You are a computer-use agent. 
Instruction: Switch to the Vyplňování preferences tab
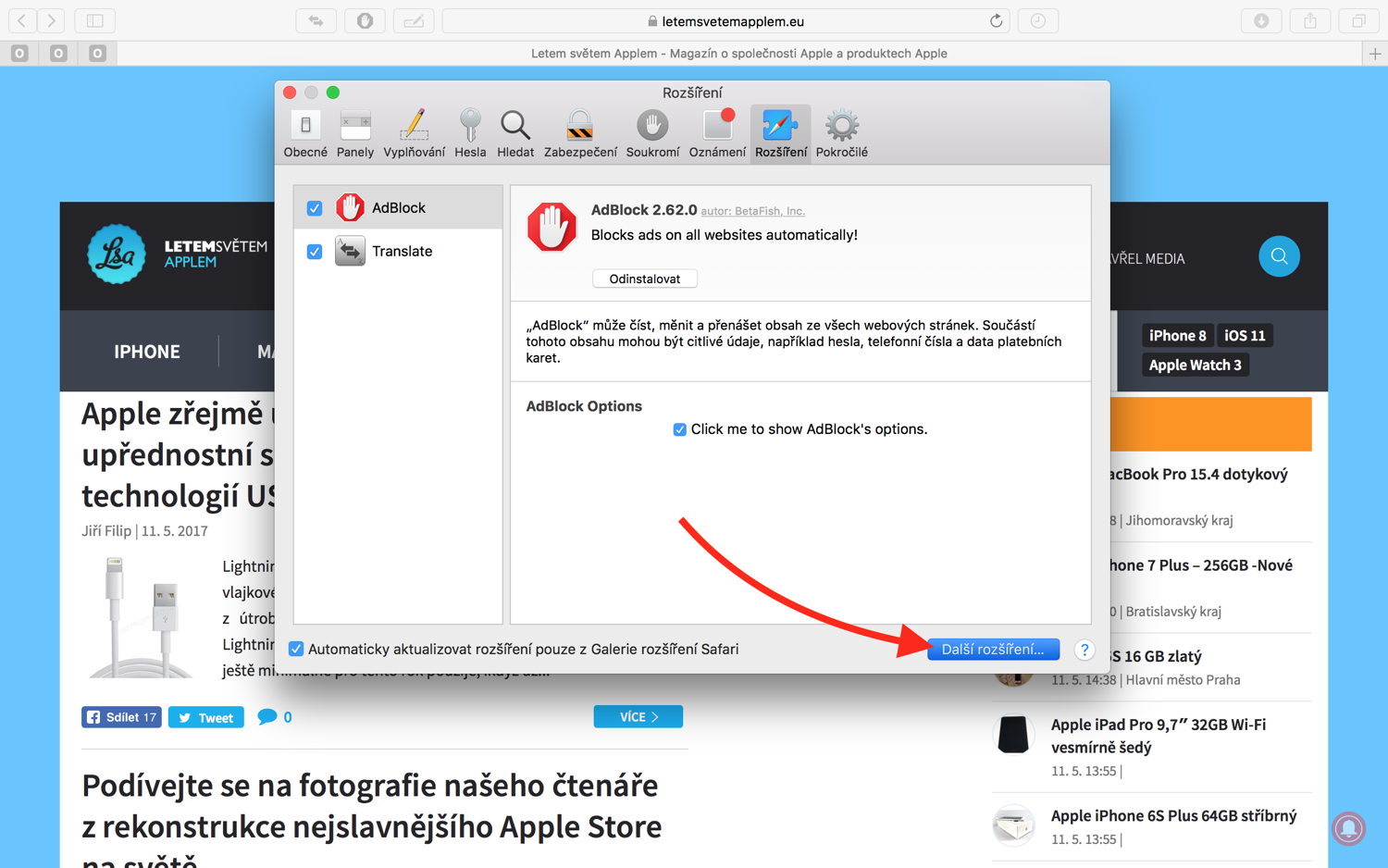(x=414, y=134)
